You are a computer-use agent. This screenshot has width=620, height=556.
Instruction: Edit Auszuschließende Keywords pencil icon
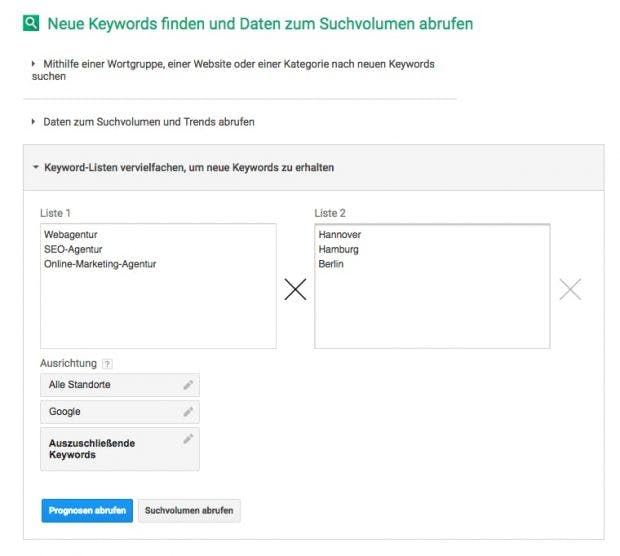(188, 439)
